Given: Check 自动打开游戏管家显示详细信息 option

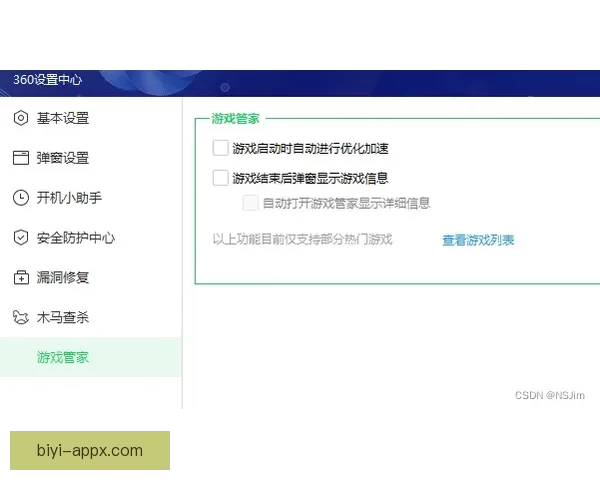Looking at the screenshot, I should coord(250,202).
